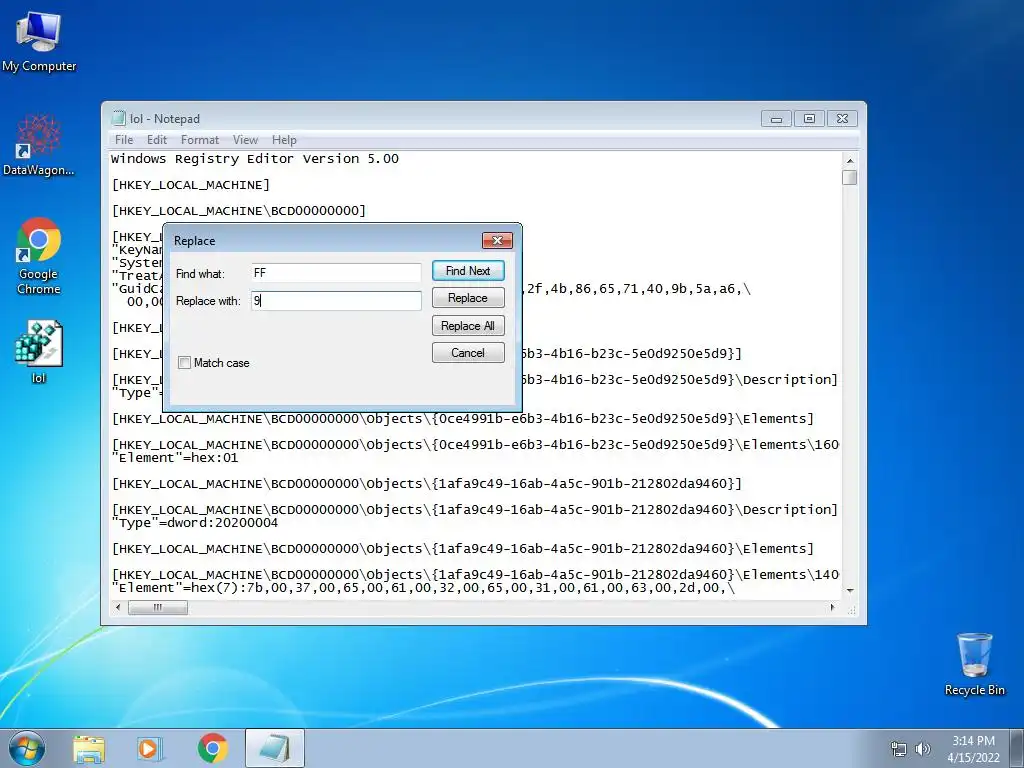Viewport: 1024px width, 768px height.
Task: Open the View menu in Notepad
Action: (x=245, y=140)
